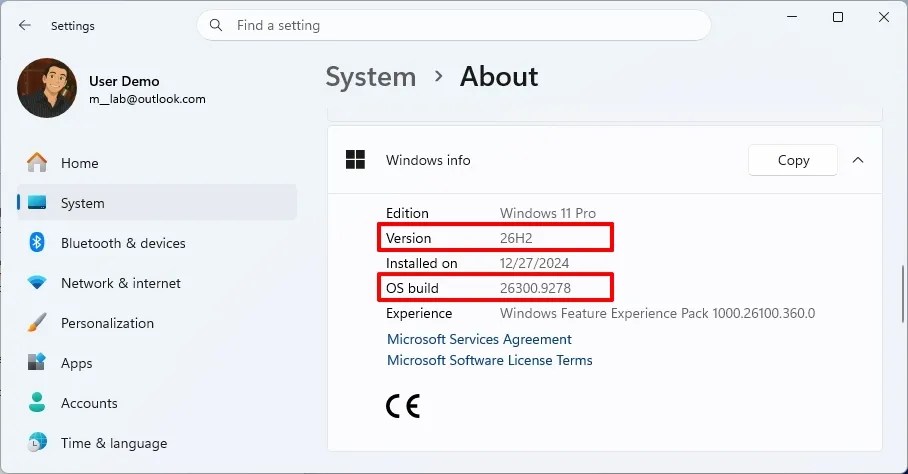Click the search magnifier icon
Image resolution: width=908 pixels, height=474 pixels.
click(x=216, y=25)
